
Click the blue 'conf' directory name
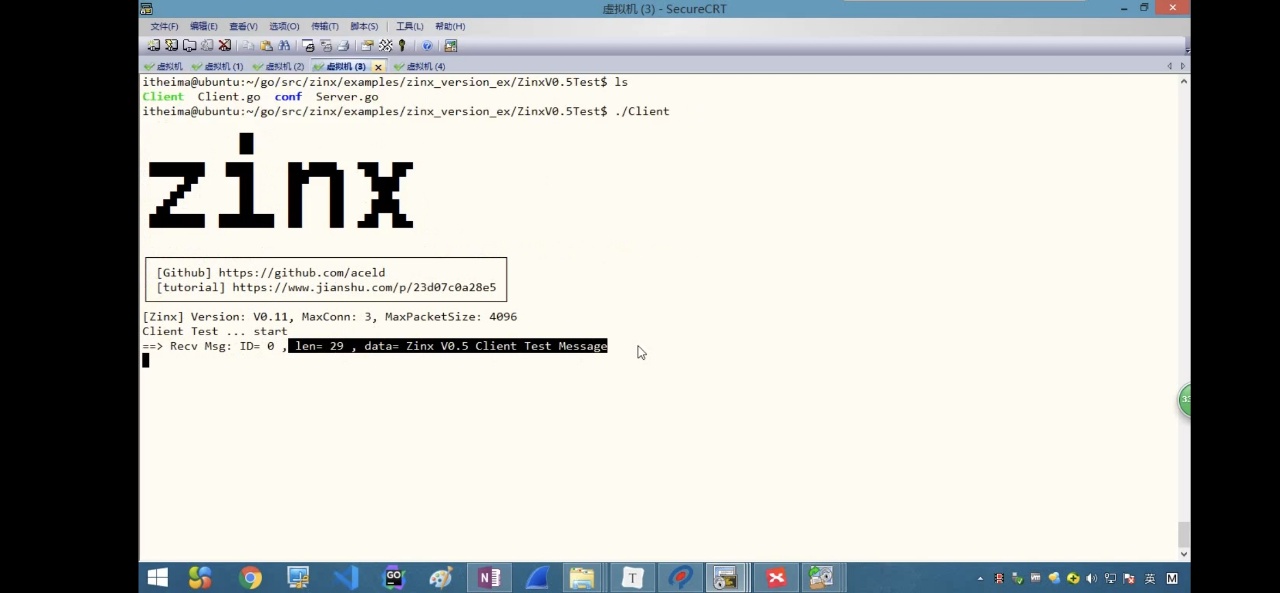tap(288, 97)
